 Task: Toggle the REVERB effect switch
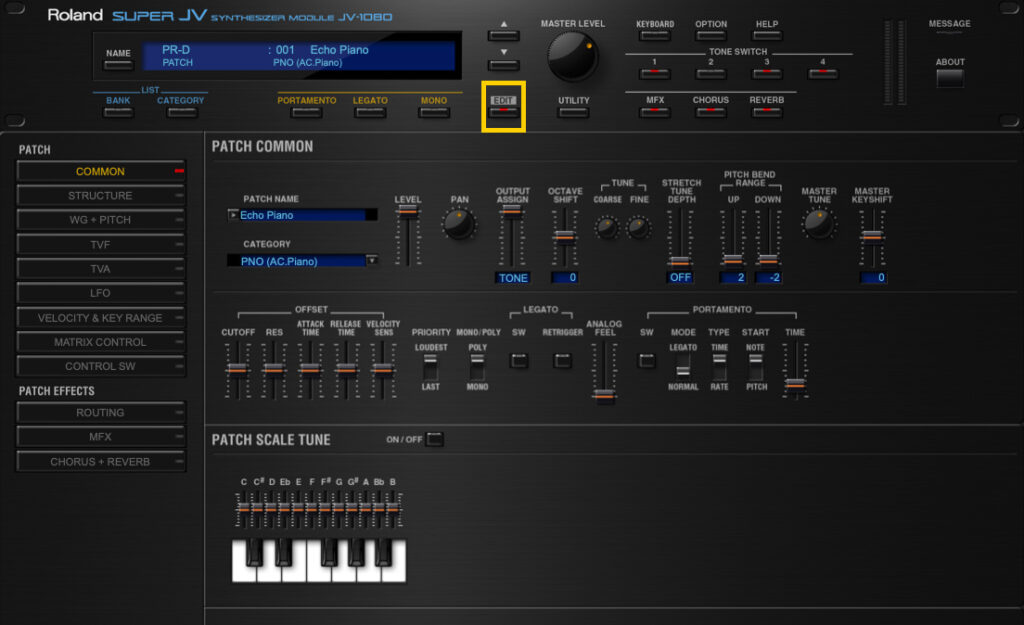coord(767,112)
